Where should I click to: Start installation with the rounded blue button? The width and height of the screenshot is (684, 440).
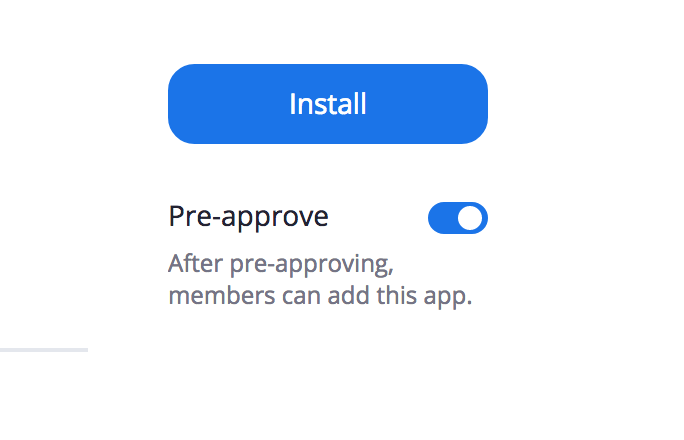(x=328, y=104)
